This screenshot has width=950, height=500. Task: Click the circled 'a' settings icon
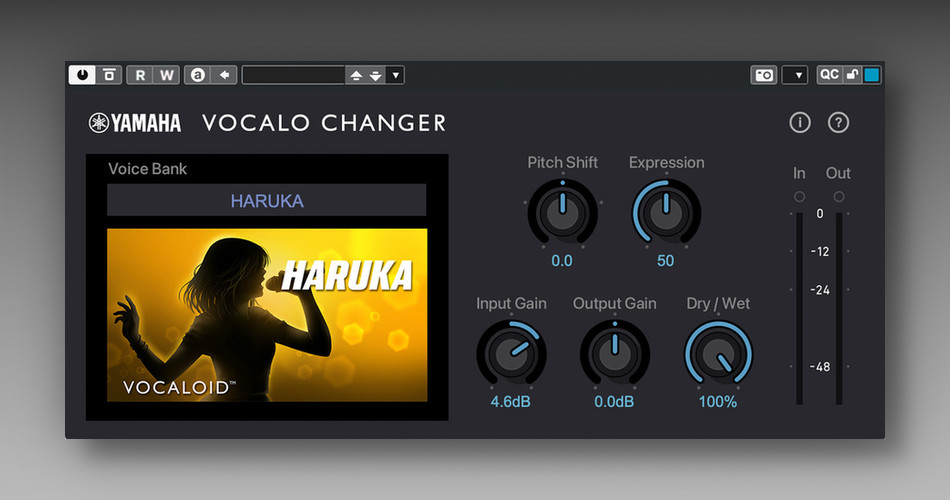(198, 75)
